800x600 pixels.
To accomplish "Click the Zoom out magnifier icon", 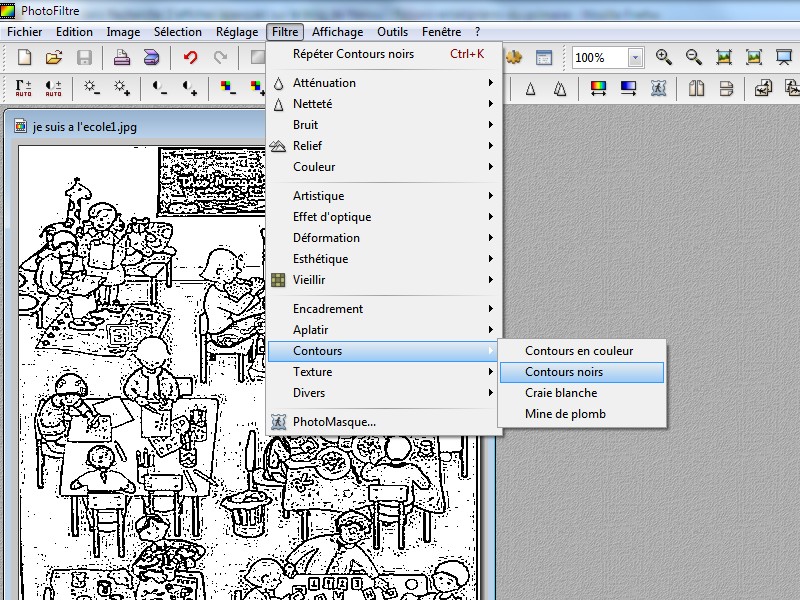I will (x=693, y=58).
